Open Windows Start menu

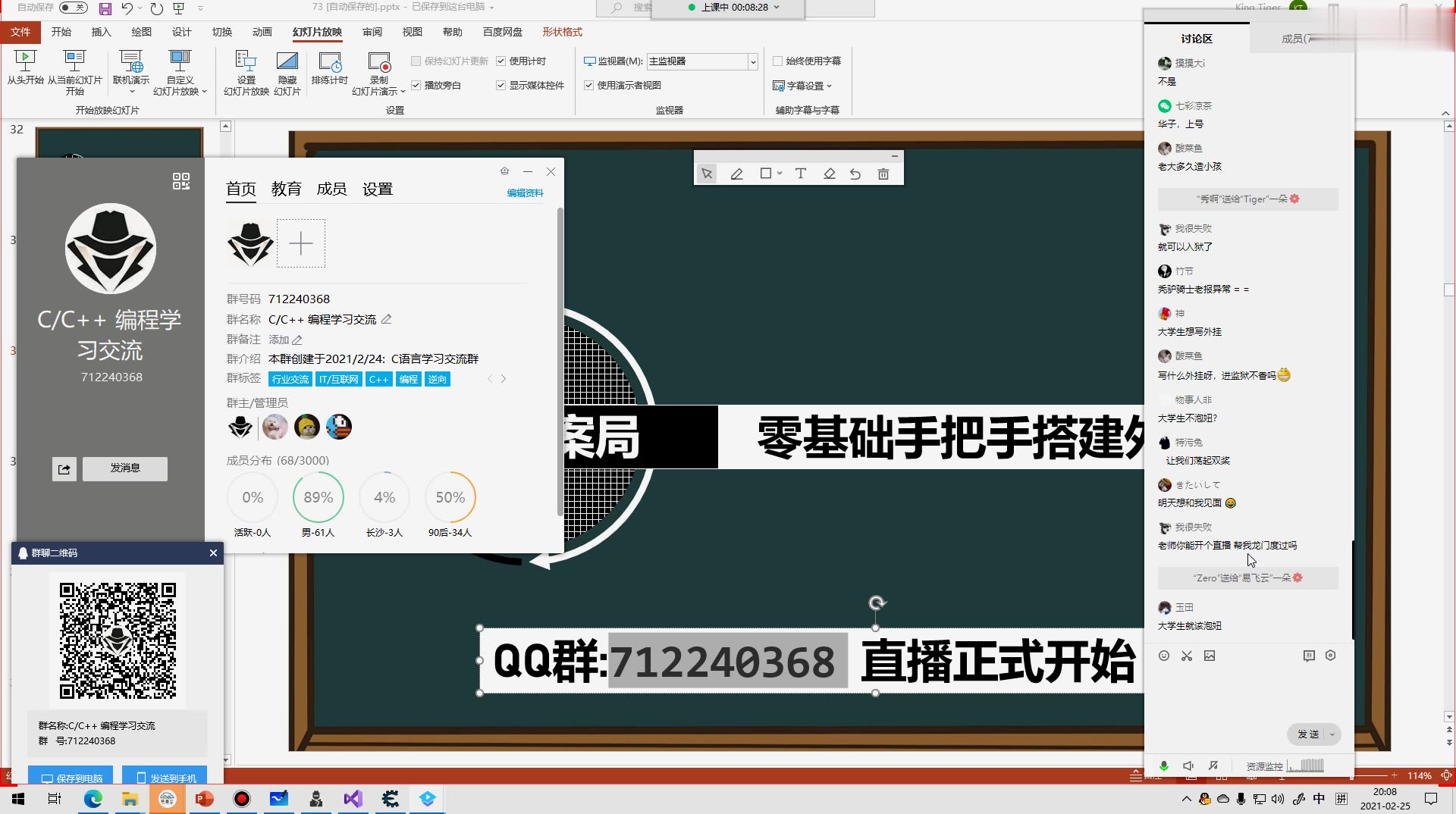pyautogui.click(x=18, y=799)
